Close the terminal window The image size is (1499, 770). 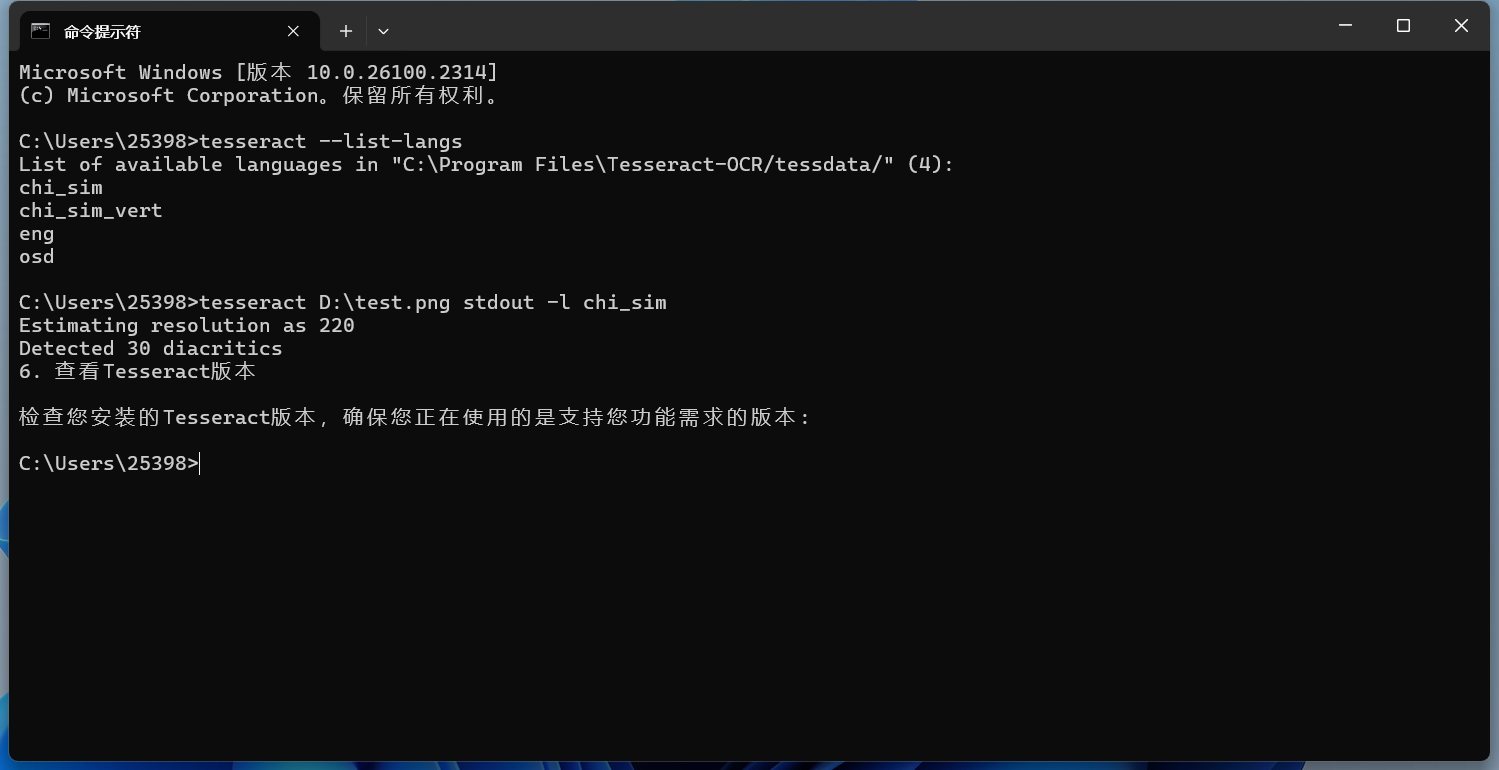coord(1461,26)
